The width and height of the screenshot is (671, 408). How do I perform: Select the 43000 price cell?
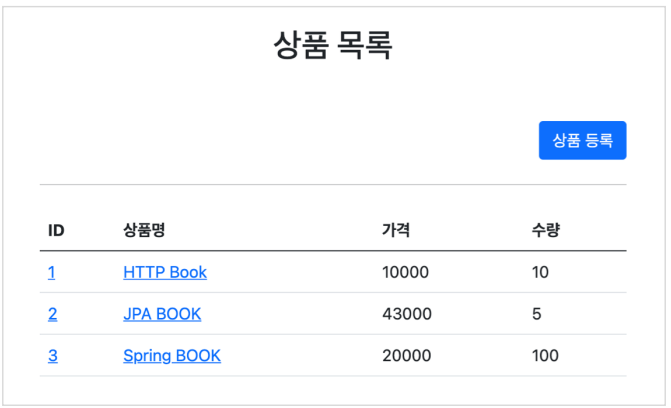click(407, 314)
